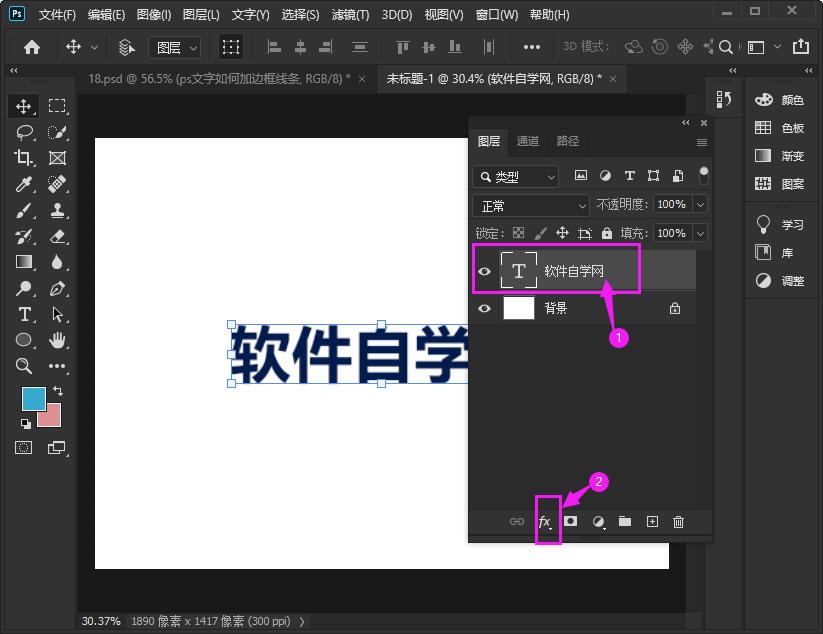
Task: Select the Blur tool
Action: [57, 262]
